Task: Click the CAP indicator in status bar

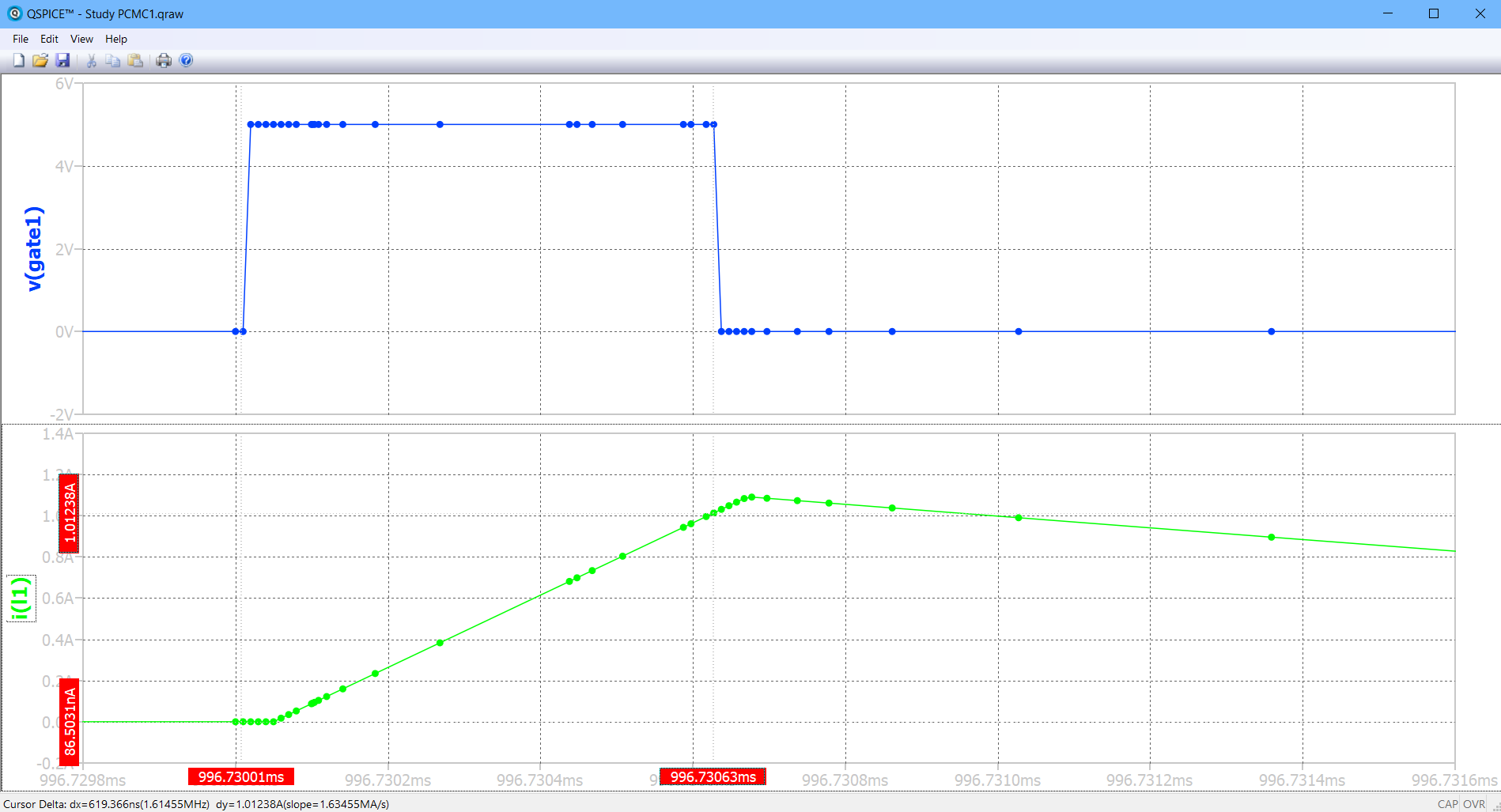Action: (1448, 804)
